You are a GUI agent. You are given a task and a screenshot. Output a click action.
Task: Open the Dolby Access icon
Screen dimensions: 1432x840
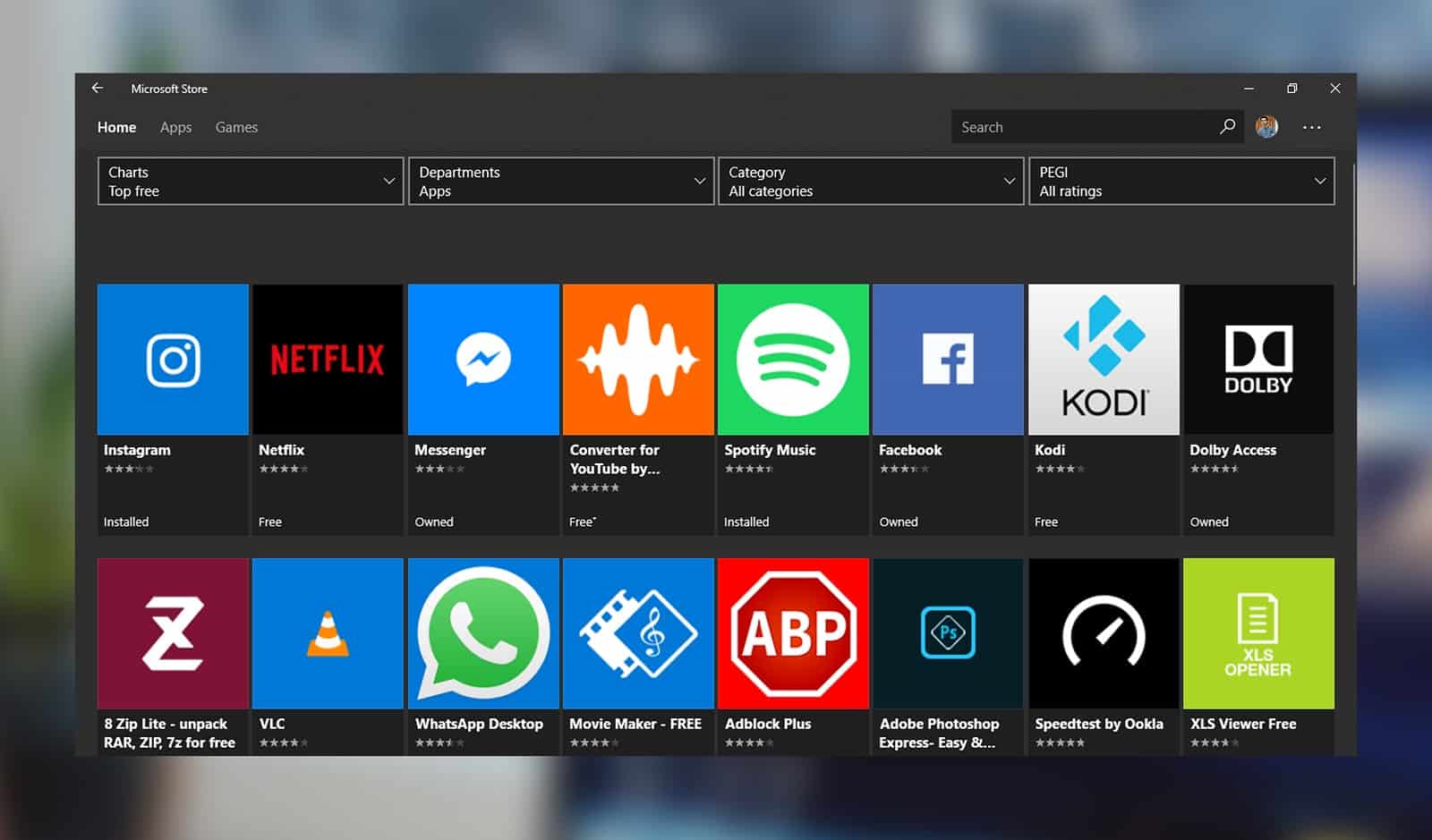[1258, 360]
